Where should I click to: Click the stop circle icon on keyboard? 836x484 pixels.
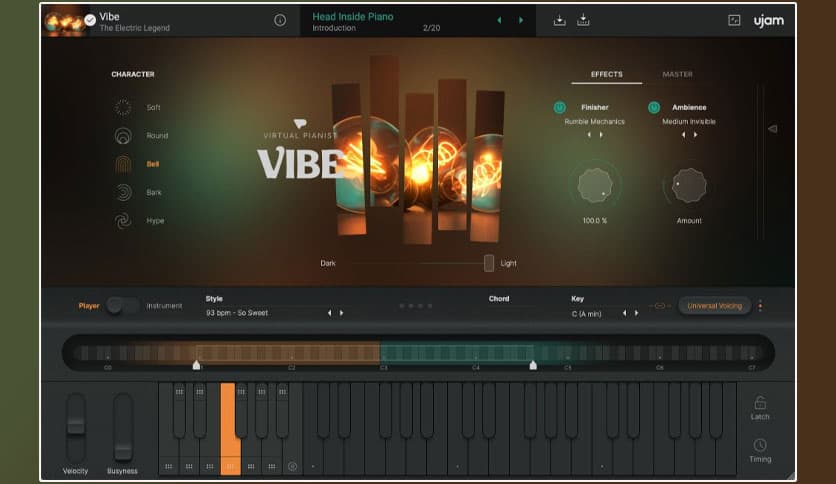292,466
